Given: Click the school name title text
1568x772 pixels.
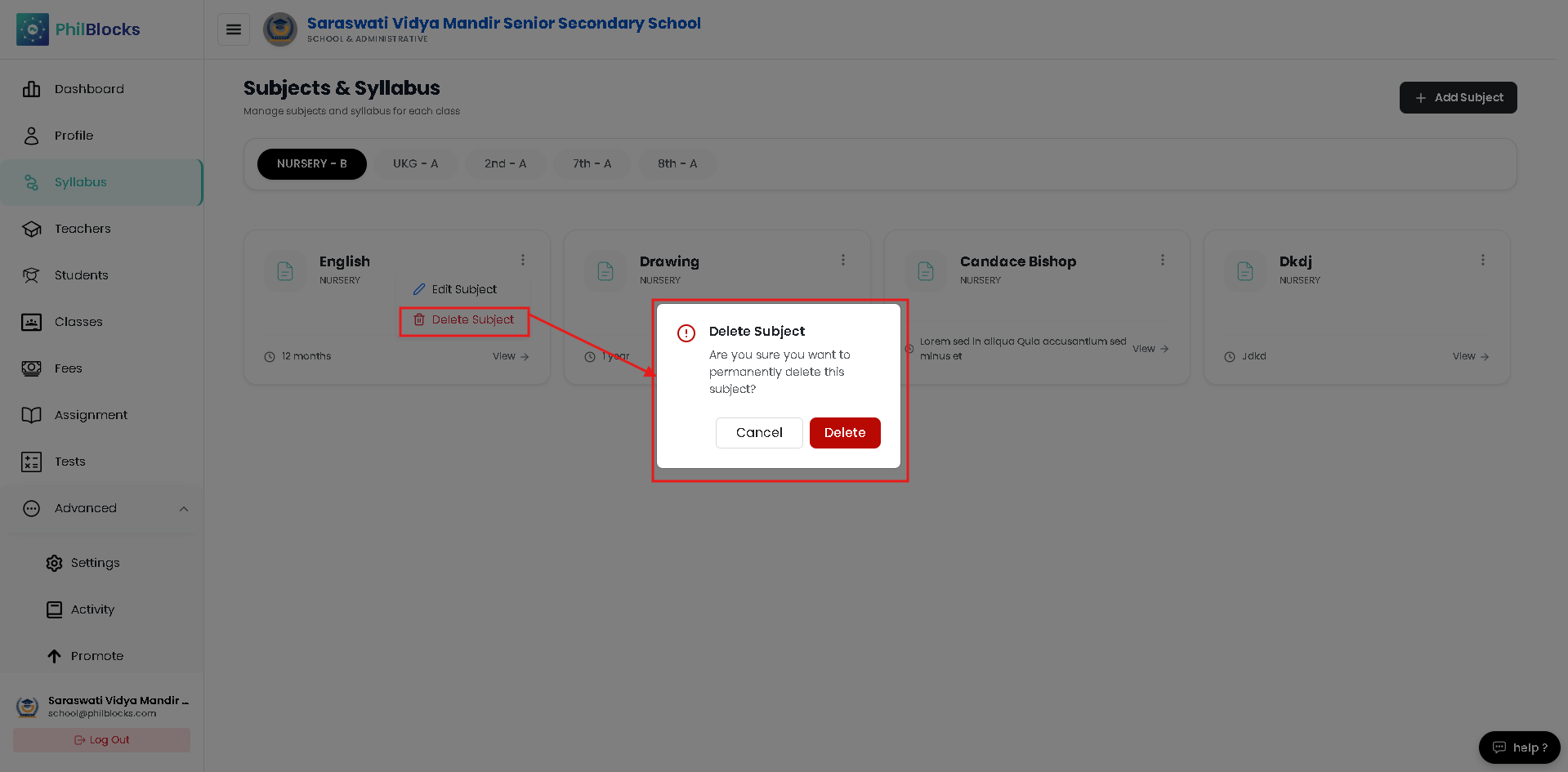Looking at the screenshot, I should pyautogui.click(x=504, y=24).
